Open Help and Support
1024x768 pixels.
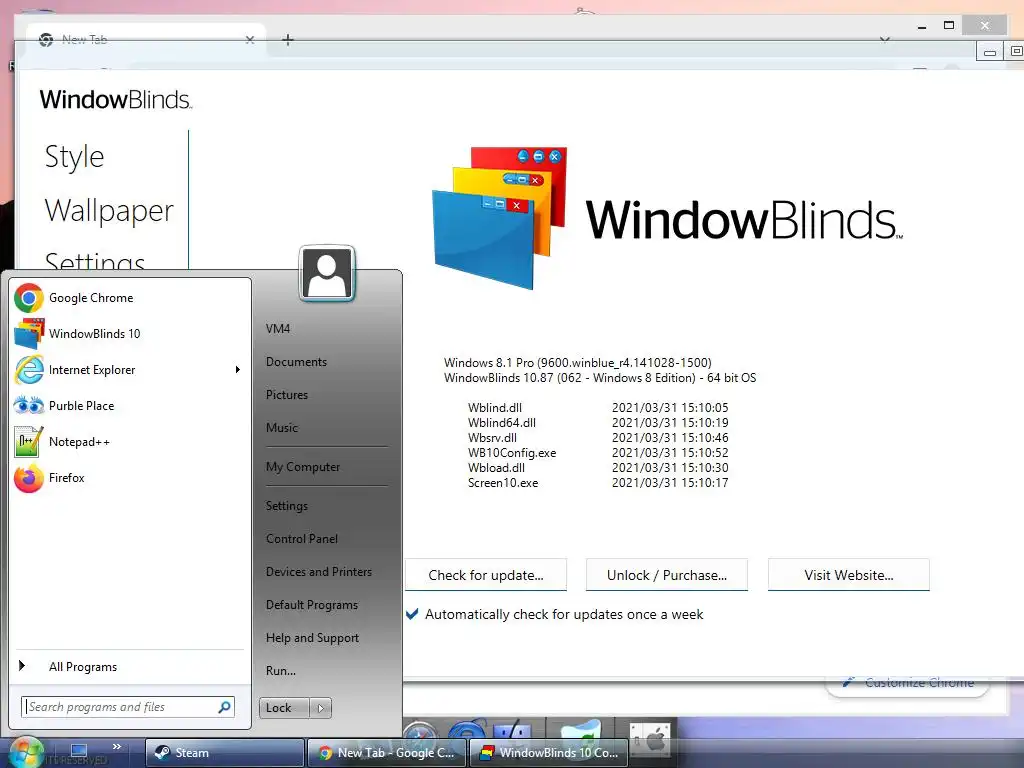click(x=312, y=637)
